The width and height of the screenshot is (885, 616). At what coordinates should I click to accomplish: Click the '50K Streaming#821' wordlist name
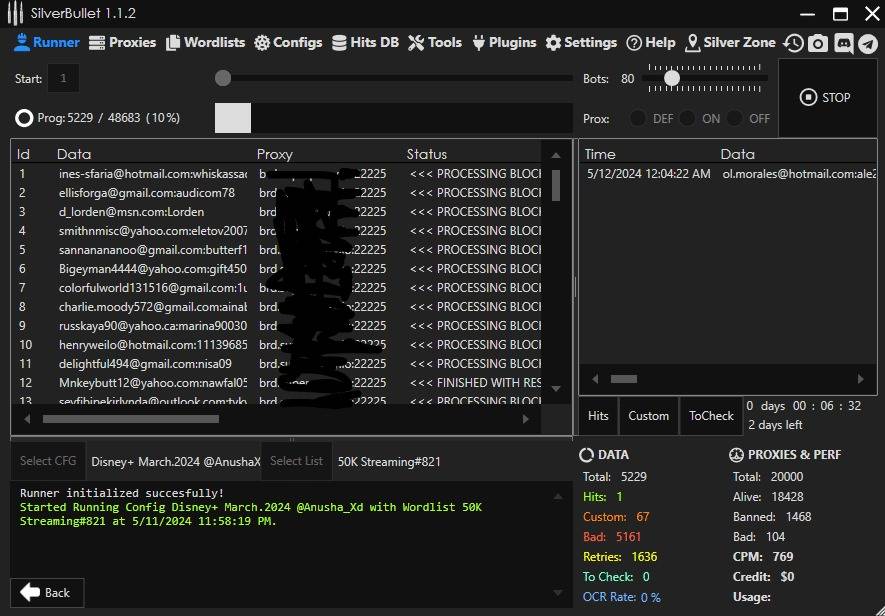pyautogui.click(x=389, y=462)
